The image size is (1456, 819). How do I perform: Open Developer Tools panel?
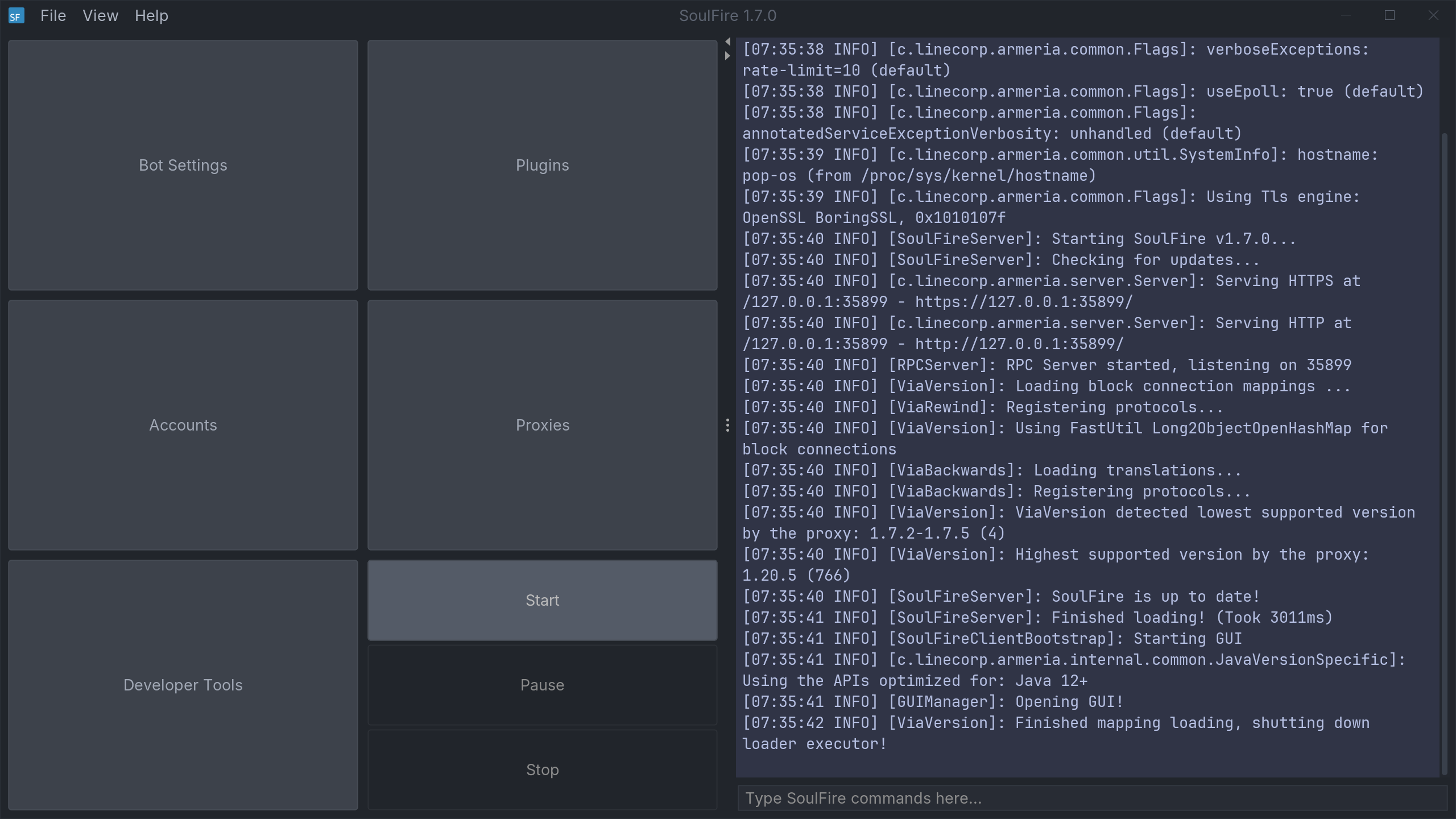pyautogui.click(x=183, y=685)
